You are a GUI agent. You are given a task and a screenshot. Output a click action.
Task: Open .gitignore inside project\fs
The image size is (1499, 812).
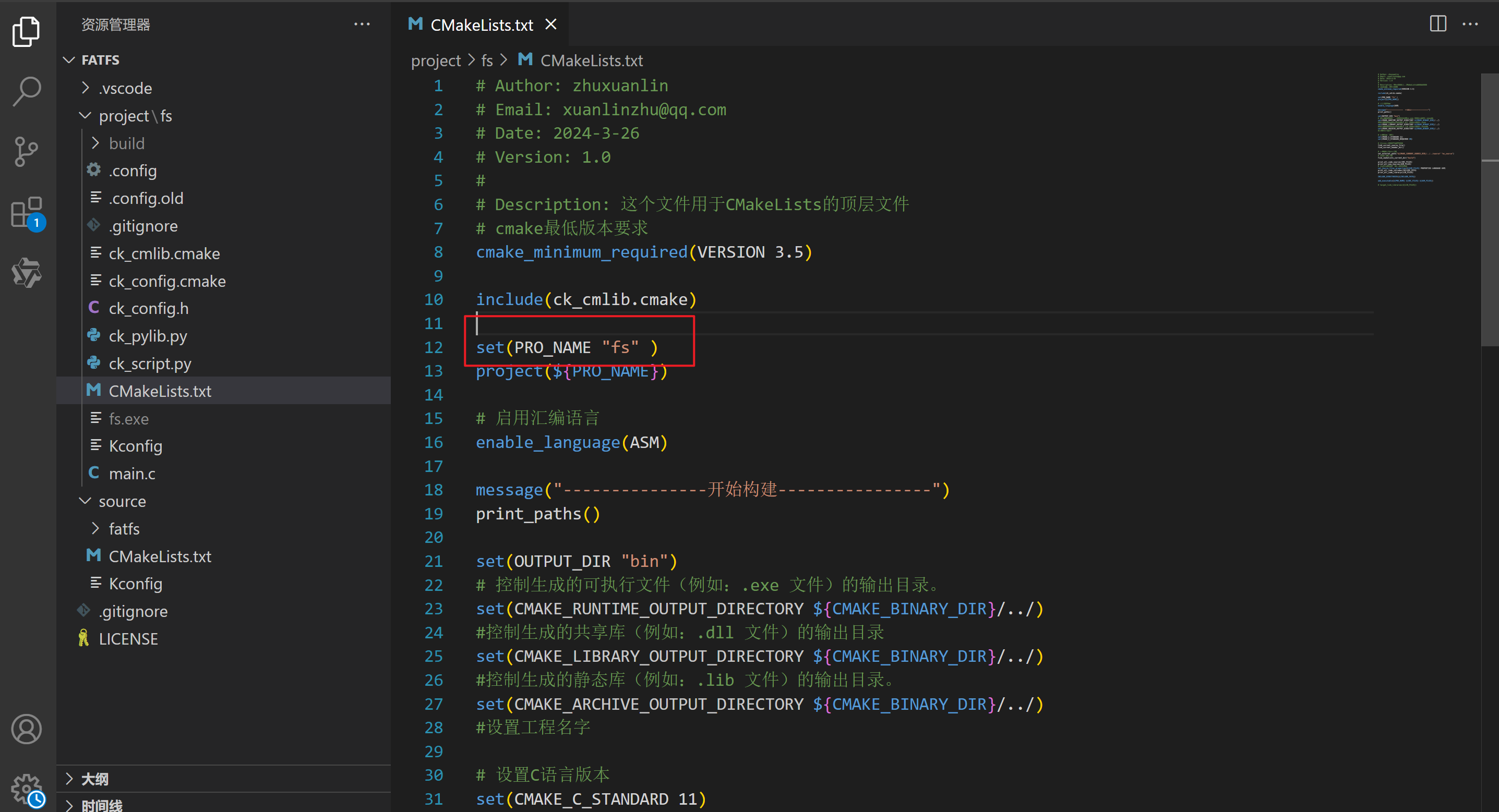point(223,226)
